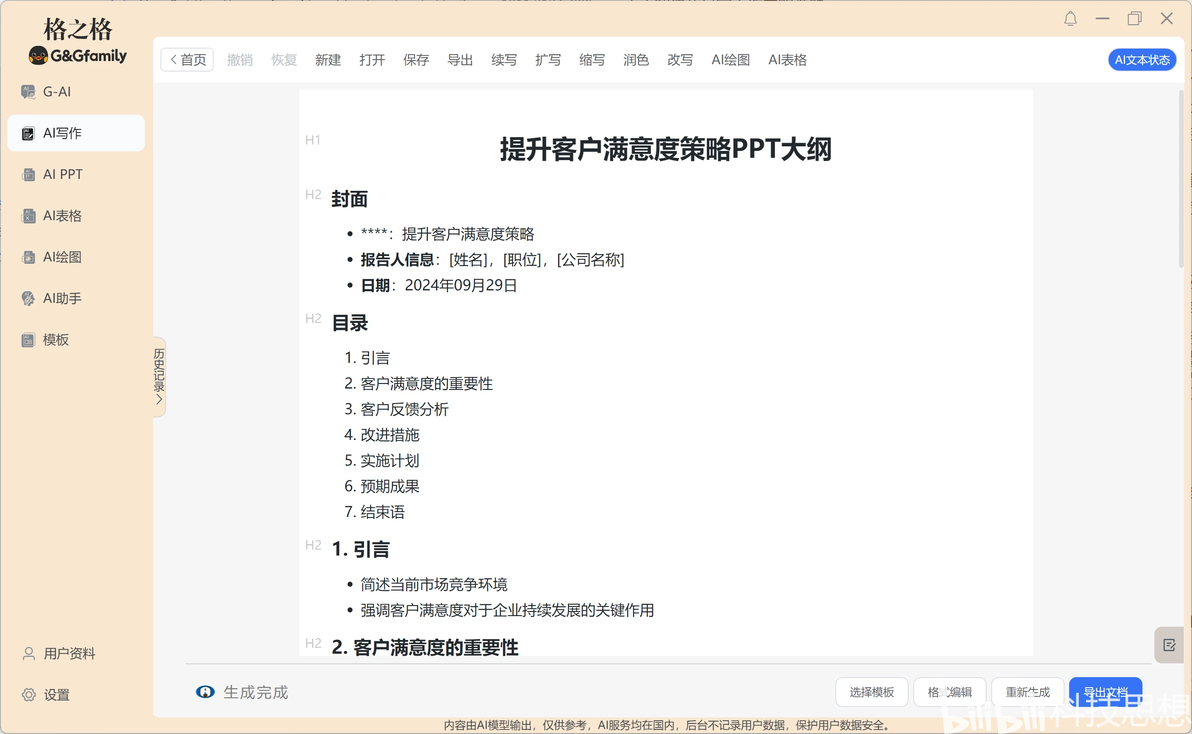This screenshot has height=734, width=1192.
Task: Click the bullet starting with 强调客户满意度
Action: (x=507, y=610)
